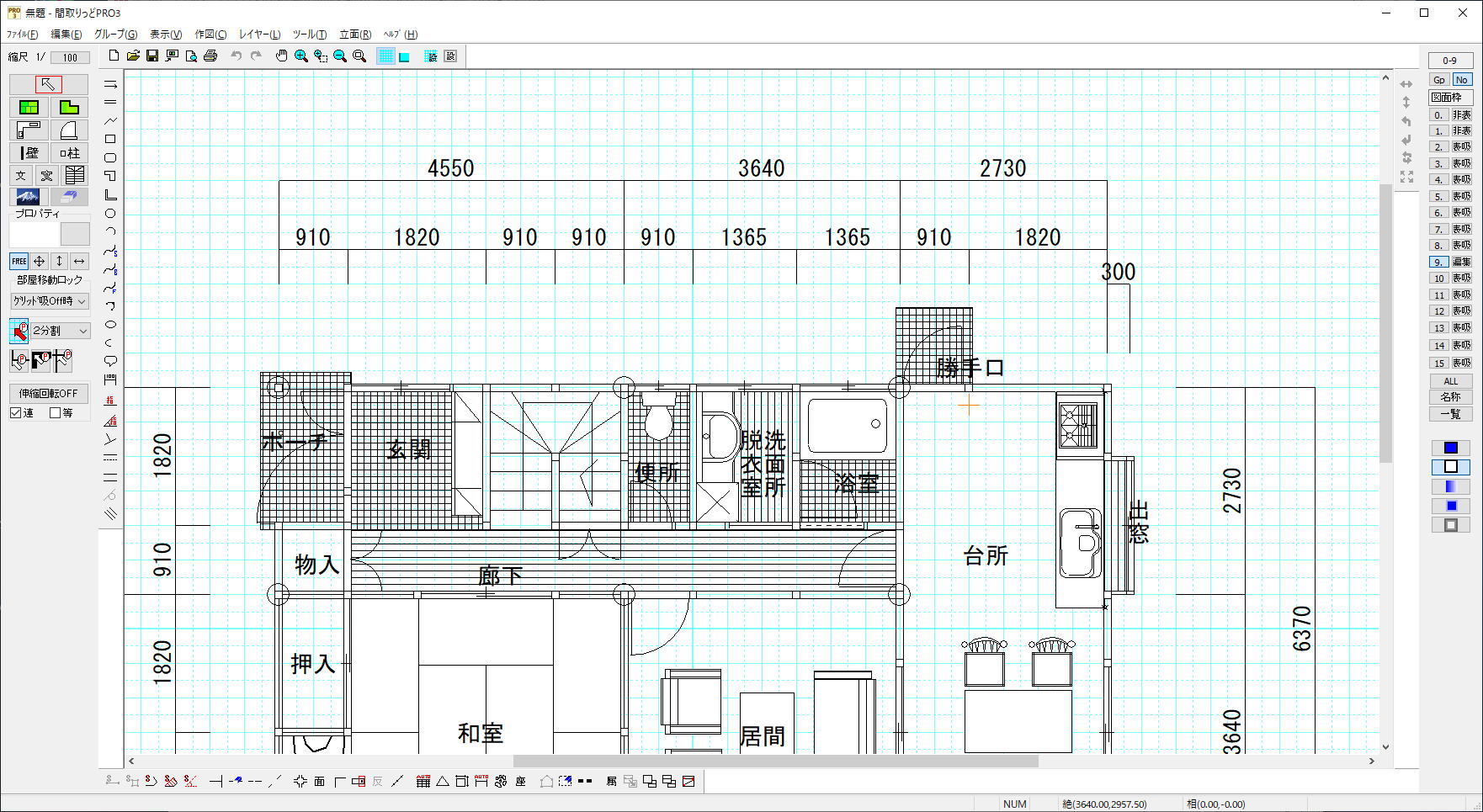Open print preview
The height and width of the screenshot is (812, 1483).
(x=191, y=56)
